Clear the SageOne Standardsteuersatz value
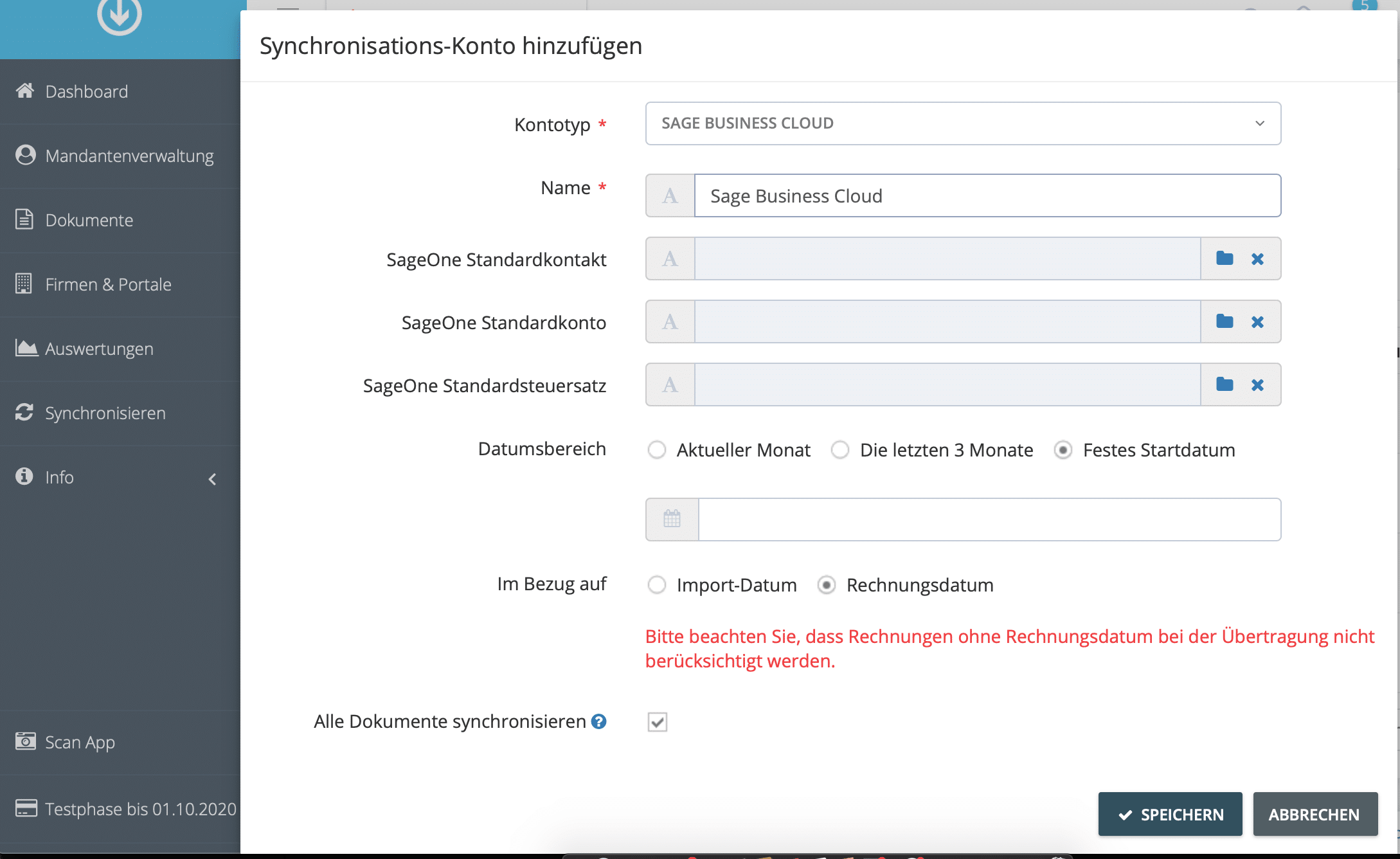The image size is (1400, 859). [1257, 384]
